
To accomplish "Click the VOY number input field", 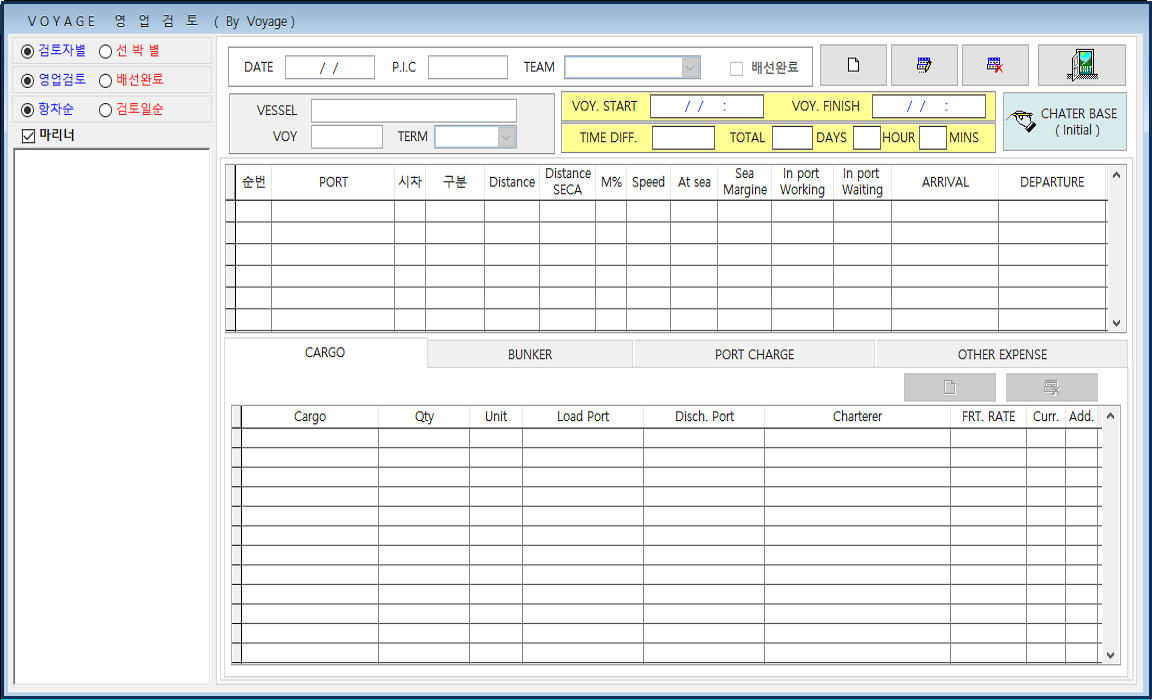I will [x=347, y=137].
